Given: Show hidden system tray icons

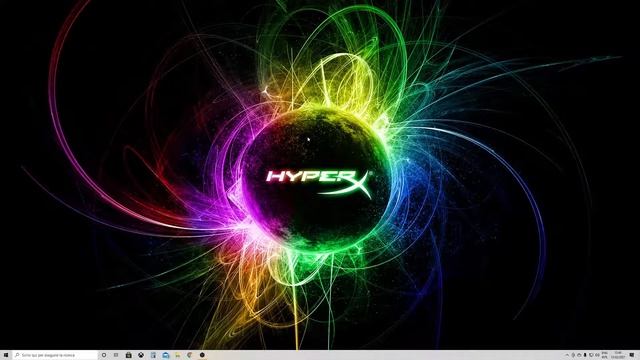Looking at the screenshot, I should click(x=567, y=355).
